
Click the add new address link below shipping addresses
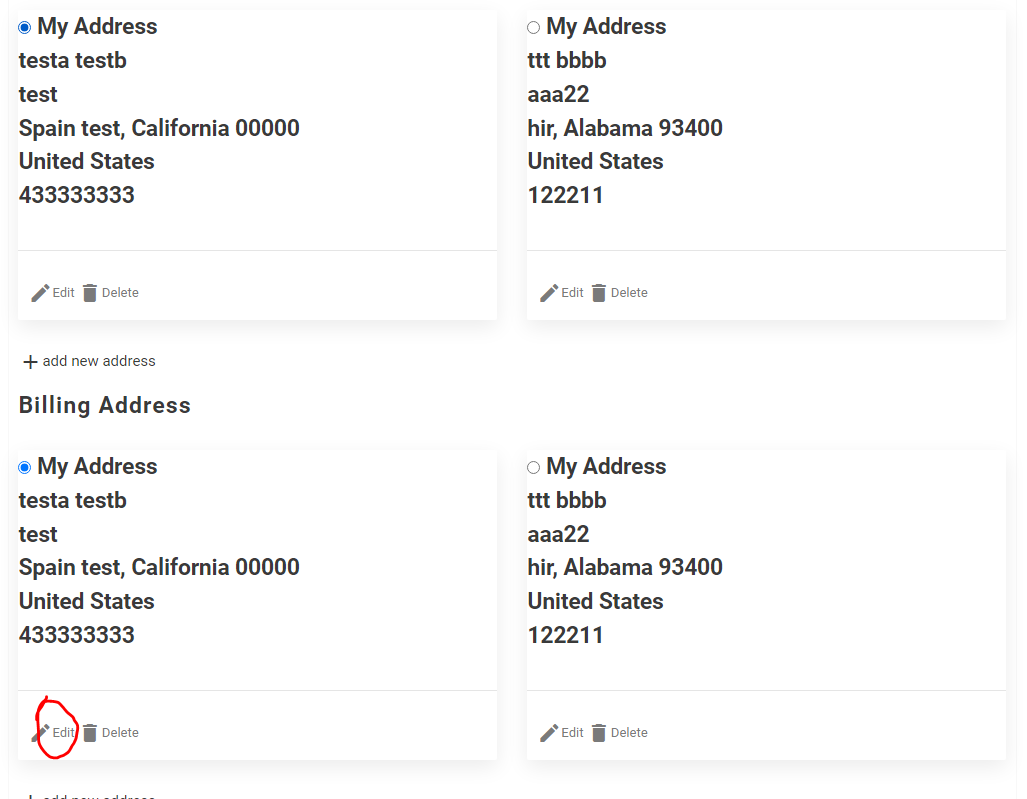click(x=98, y=361)
